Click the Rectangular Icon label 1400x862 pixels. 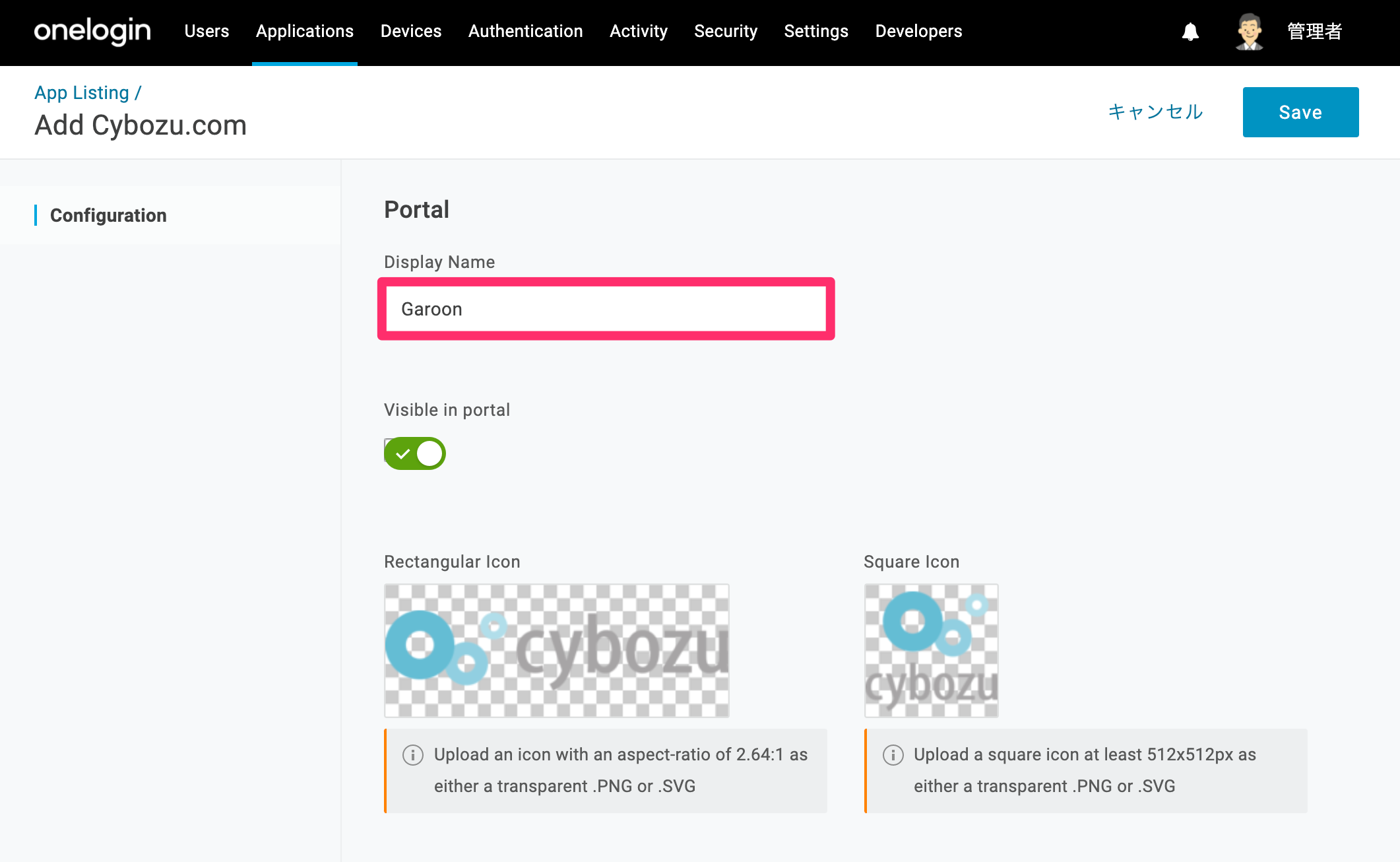coord(452,562)
